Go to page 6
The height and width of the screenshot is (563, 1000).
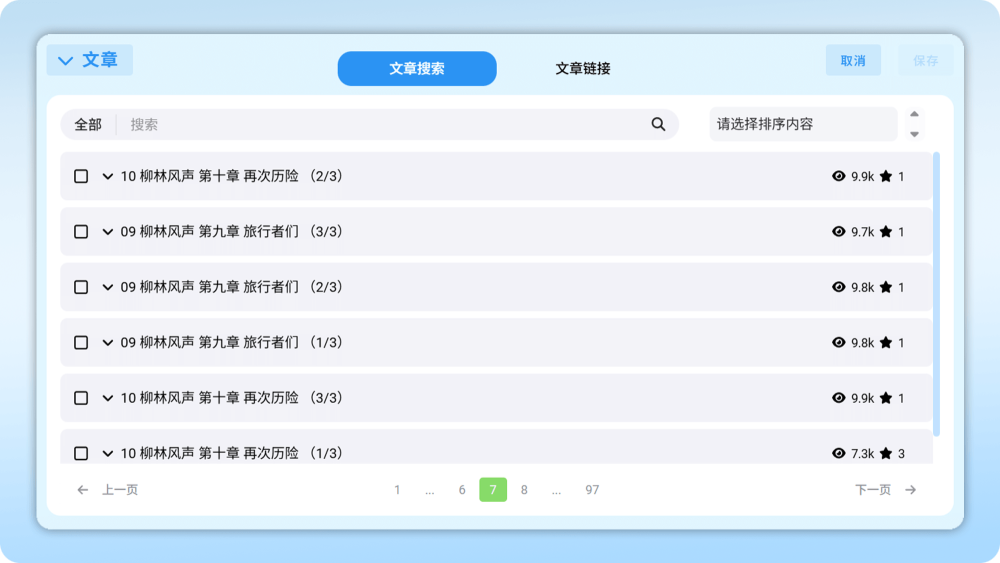tap(462, 490)
